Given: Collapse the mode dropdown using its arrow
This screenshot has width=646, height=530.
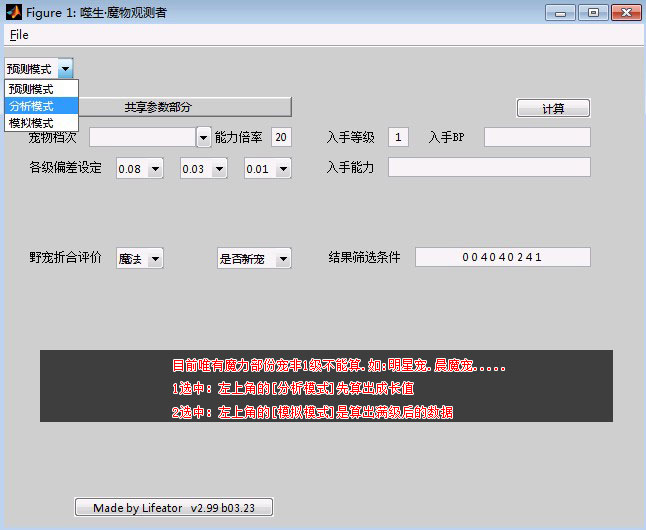Looking at the screenshot, I should pyautogui.click(x=65, y=69).
